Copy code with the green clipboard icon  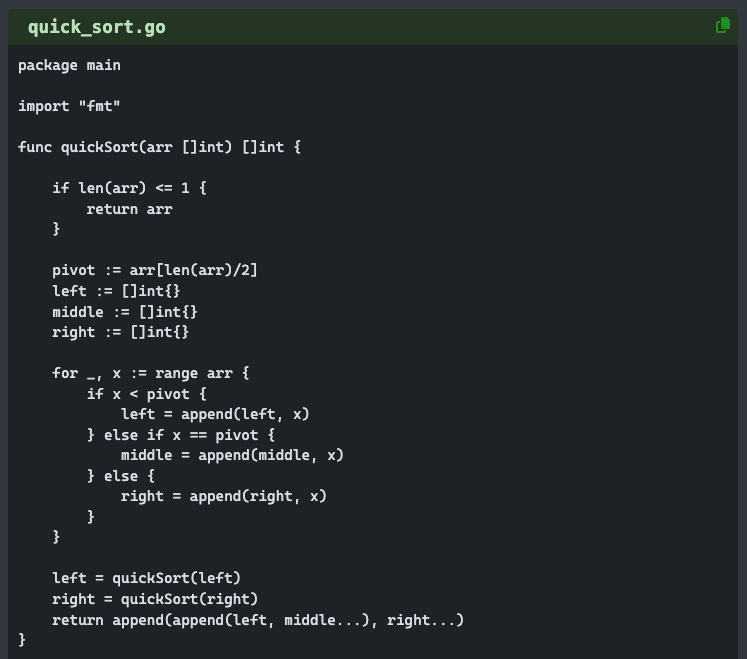pos(723,25)
